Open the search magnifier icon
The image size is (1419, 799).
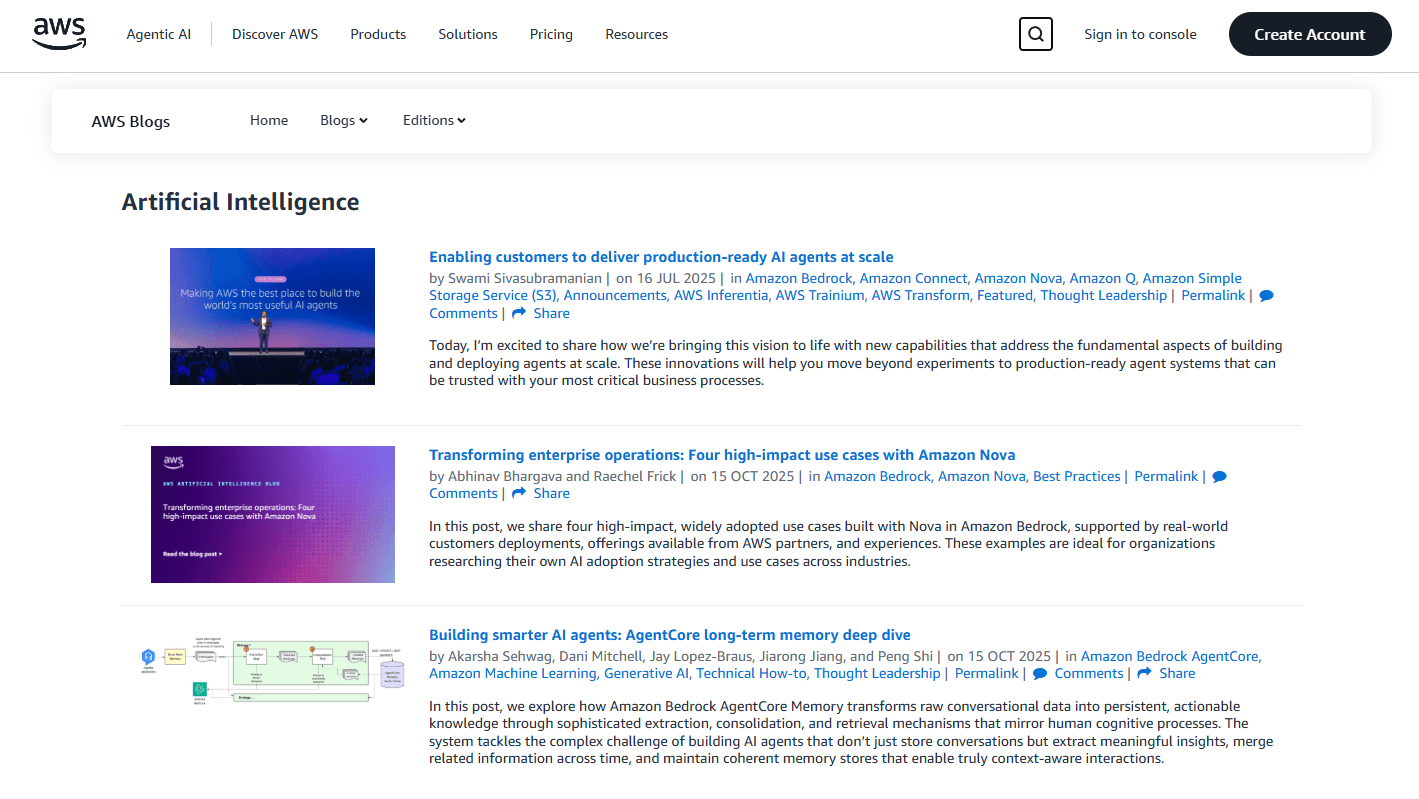point(1035,33)
